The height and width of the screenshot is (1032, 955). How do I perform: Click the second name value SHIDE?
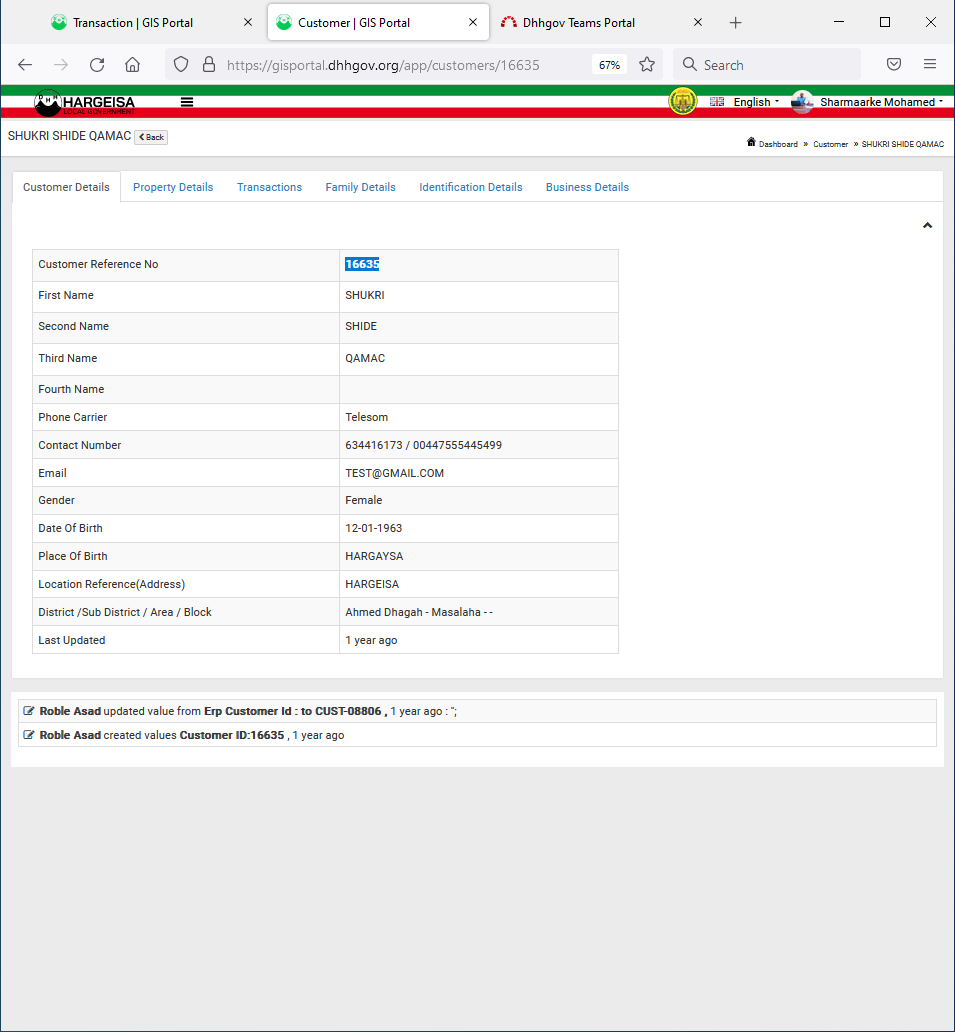(361, 326)
